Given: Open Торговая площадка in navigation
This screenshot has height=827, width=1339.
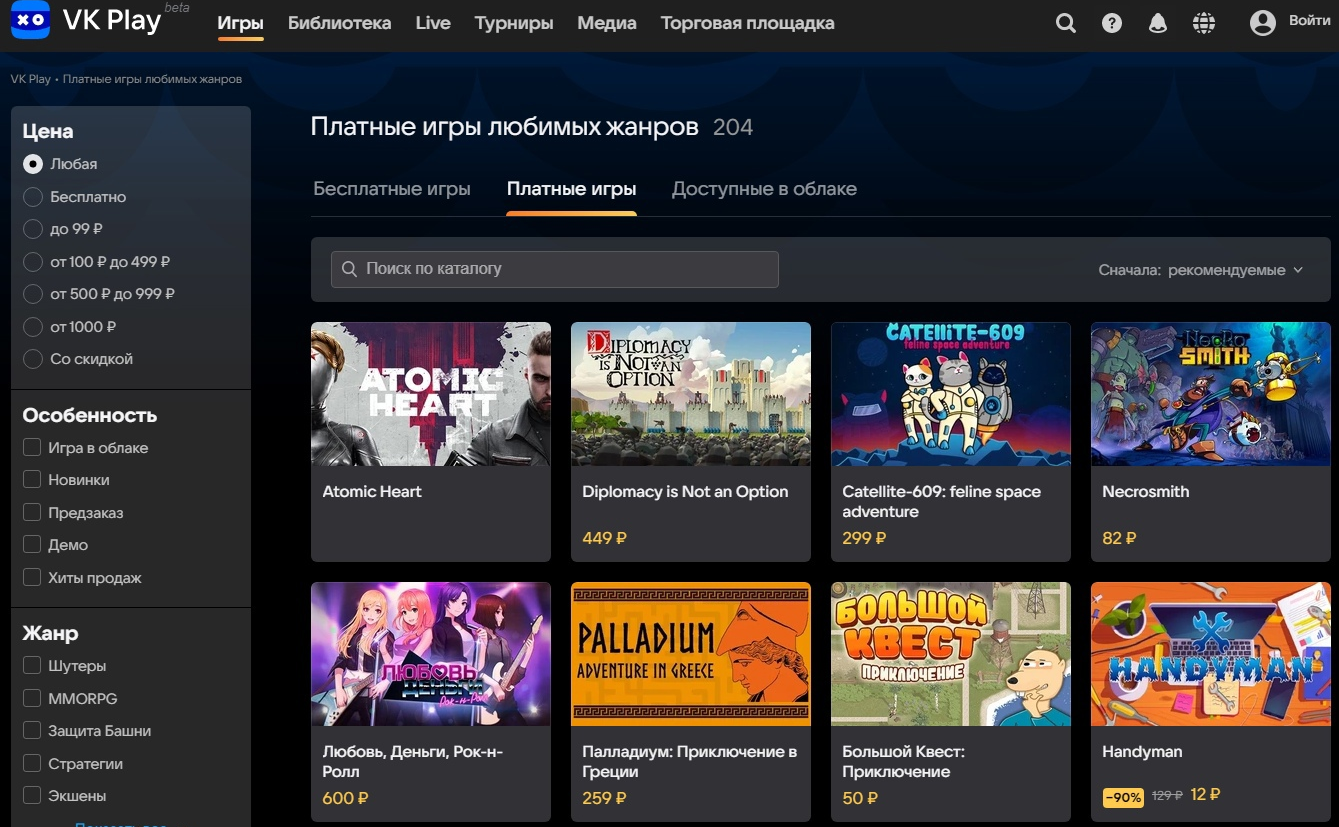Looking at the screenshot, I should (x=748, y=23).
